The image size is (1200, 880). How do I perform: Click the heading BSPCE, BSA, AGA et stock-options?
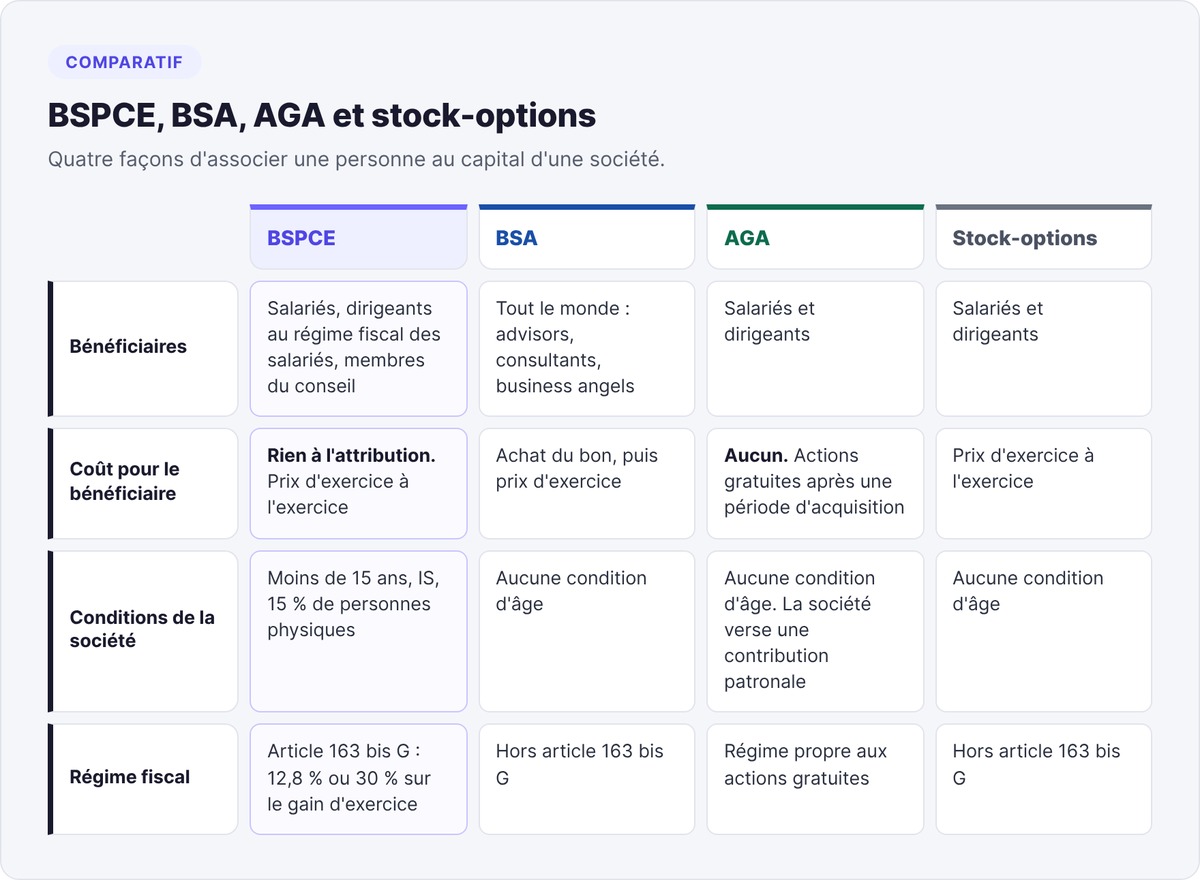(x=322, y=116)
